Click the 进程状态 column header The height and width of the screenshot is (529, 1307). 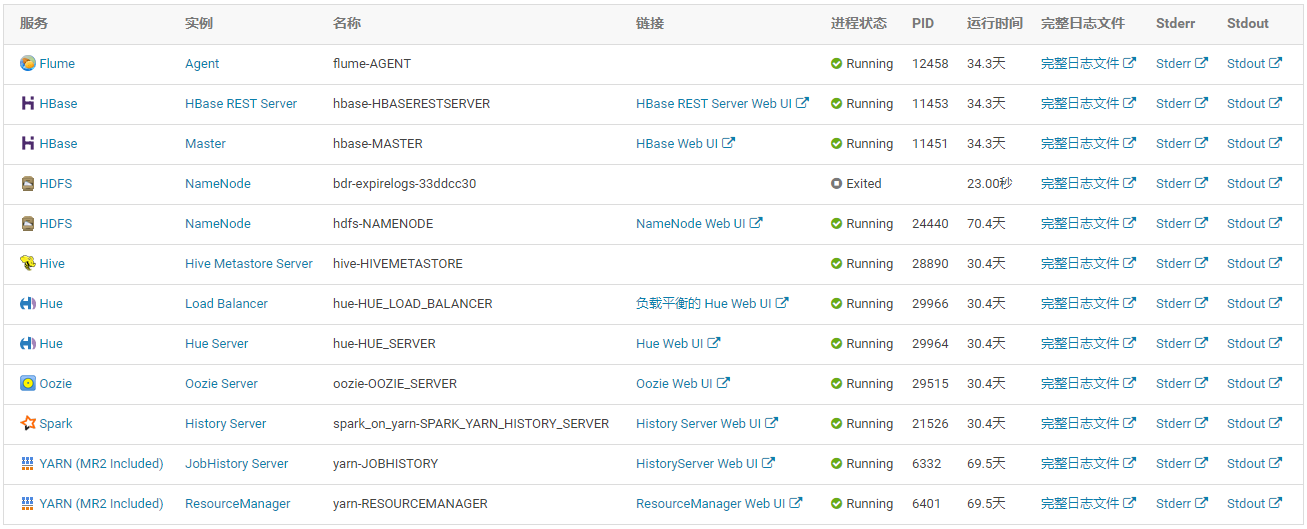tap(859, 23)
